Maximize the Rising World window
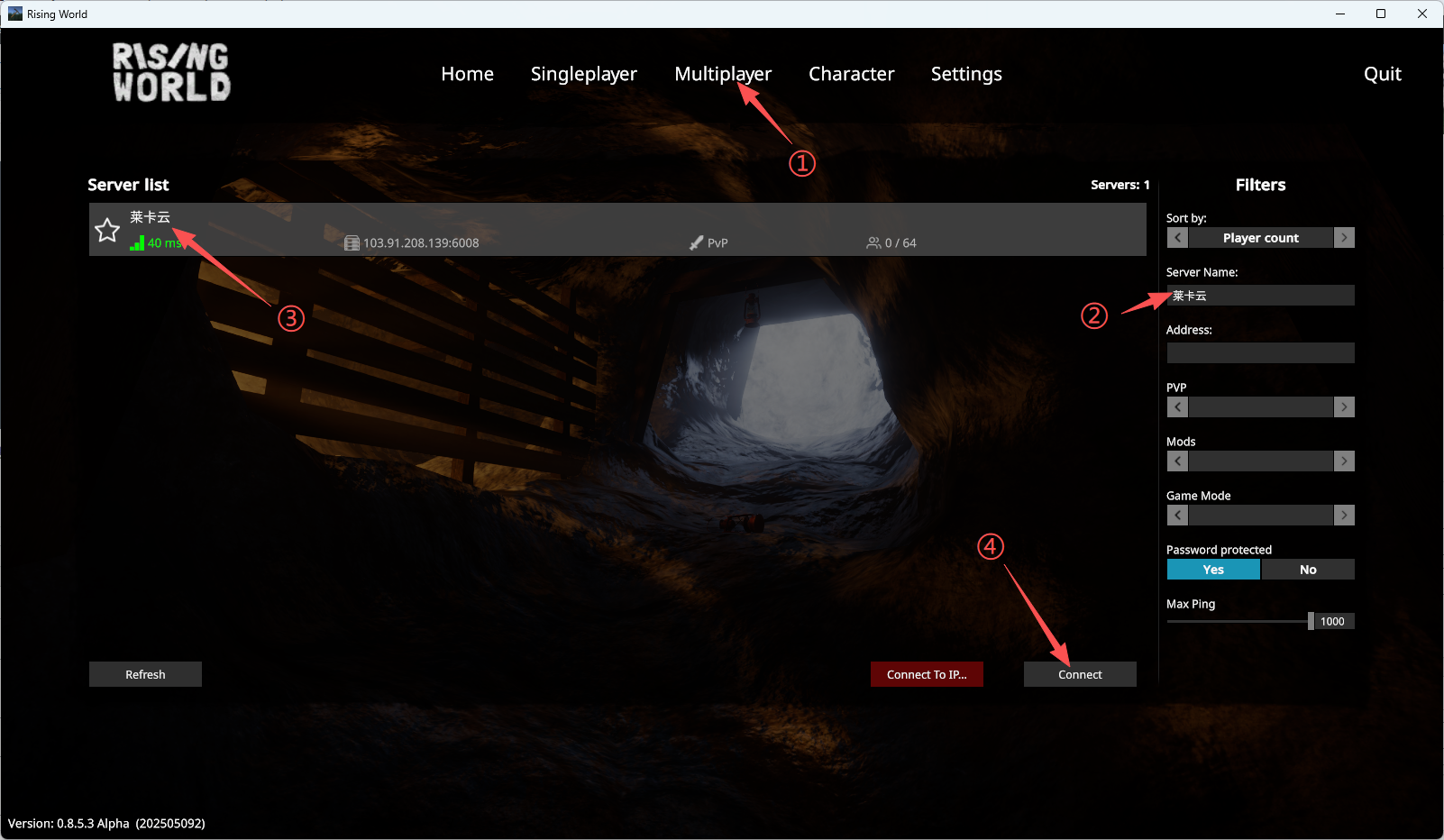Viewport: 1444px width, 840px height. pos(1381,14)
